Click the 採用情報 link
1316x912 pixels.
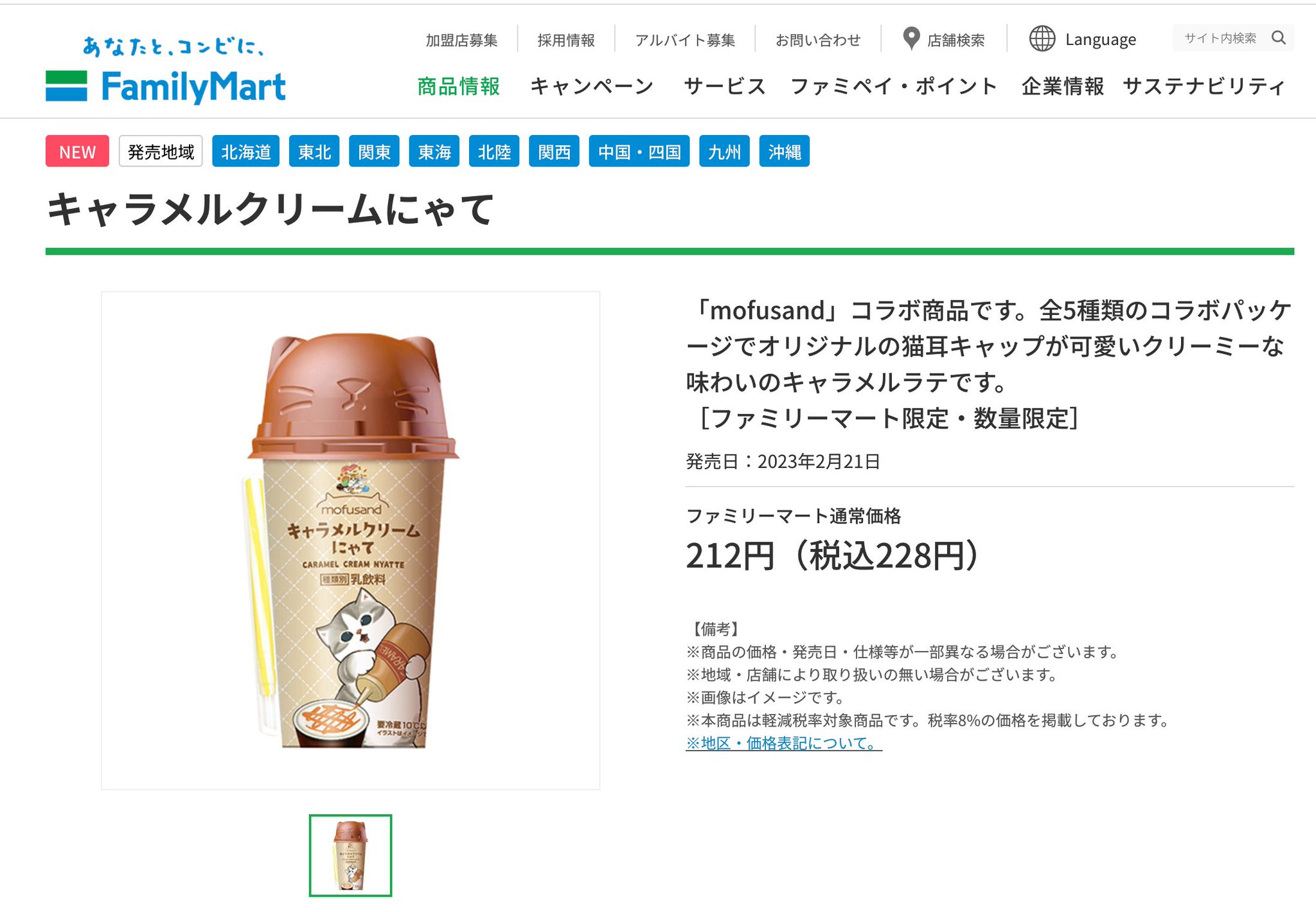tap(566, 40)
